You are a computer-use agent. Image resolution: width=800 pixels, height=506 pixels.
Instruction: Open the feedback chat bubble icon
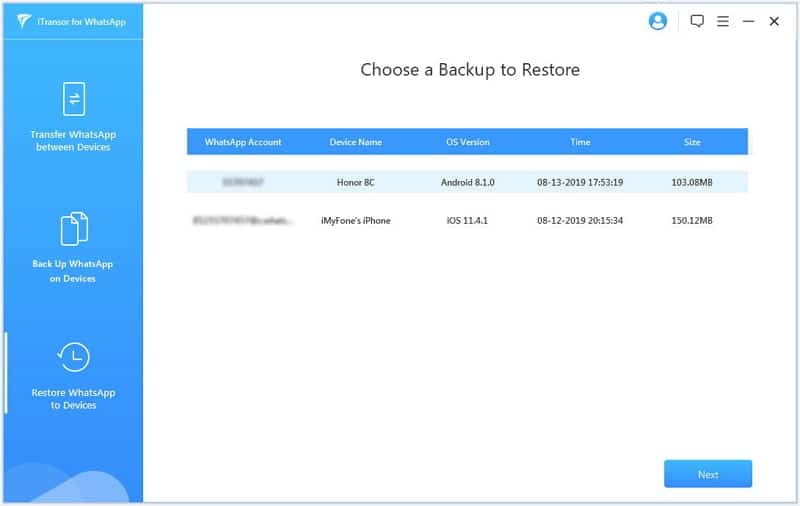point(697,21)
